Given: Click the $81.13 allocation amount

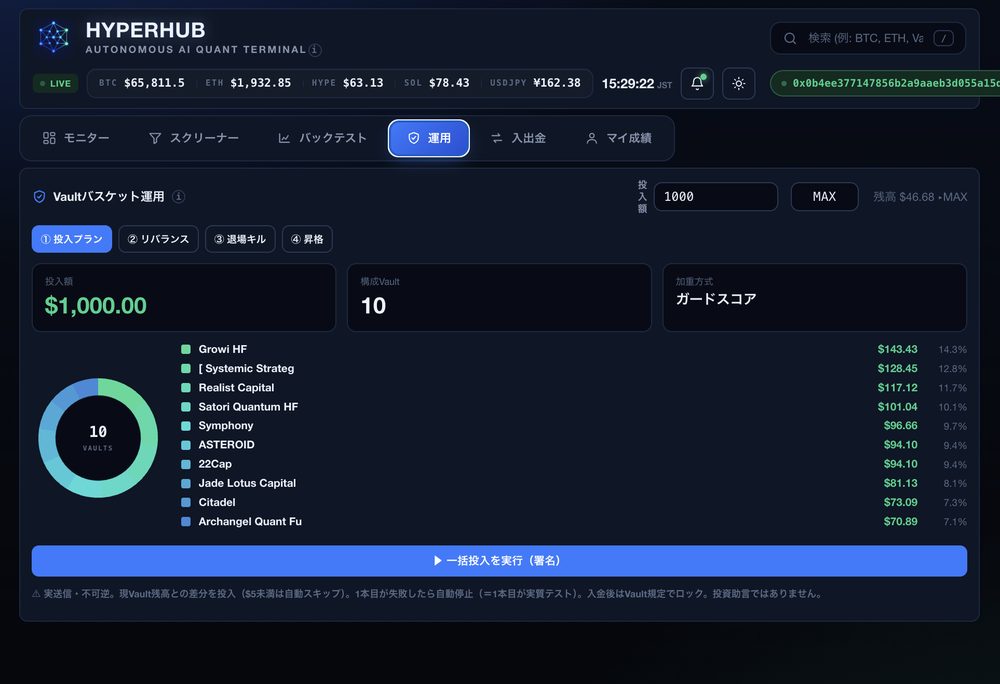Looking at the screenshot, I should click(901, 483).
